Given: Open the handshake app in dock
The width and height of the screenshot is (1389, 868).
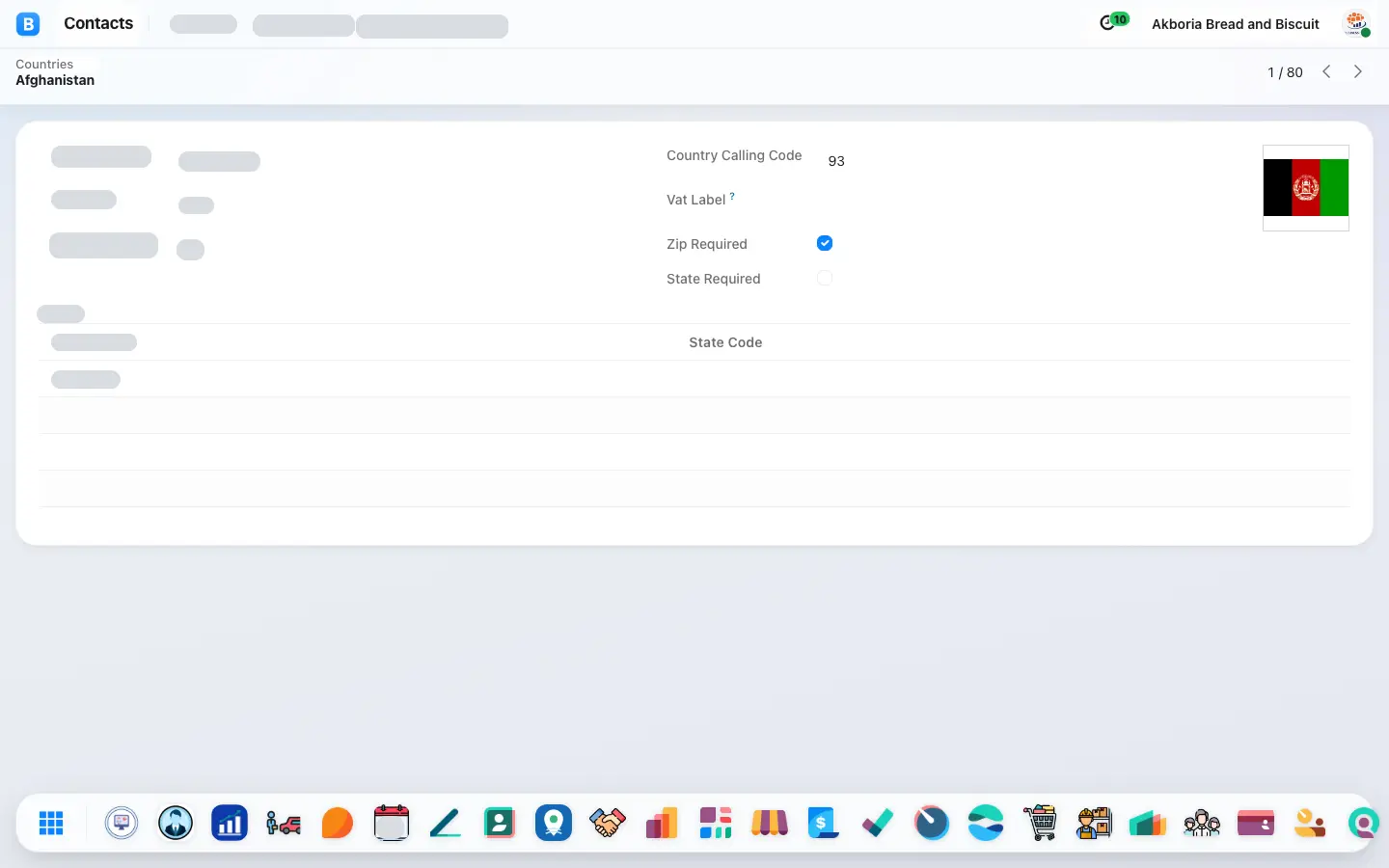Looking at the screenshot, I should (608, 823).
